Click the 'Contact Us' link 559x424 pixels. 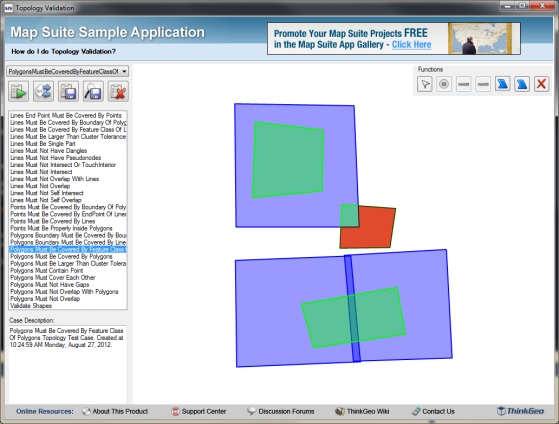pyautogui.click(x=434, y=412)
